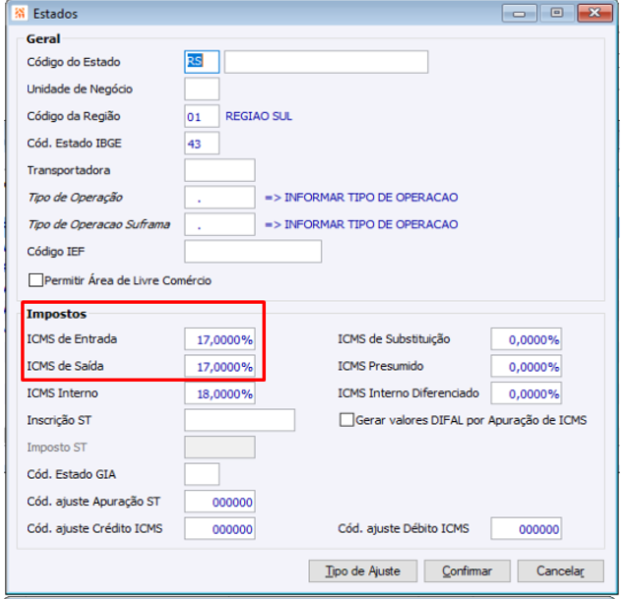Image resolution: width=621 pixels, height=599 pixels.
Task: Focus the Código do Estado field with RS
Action: point(202,61)
